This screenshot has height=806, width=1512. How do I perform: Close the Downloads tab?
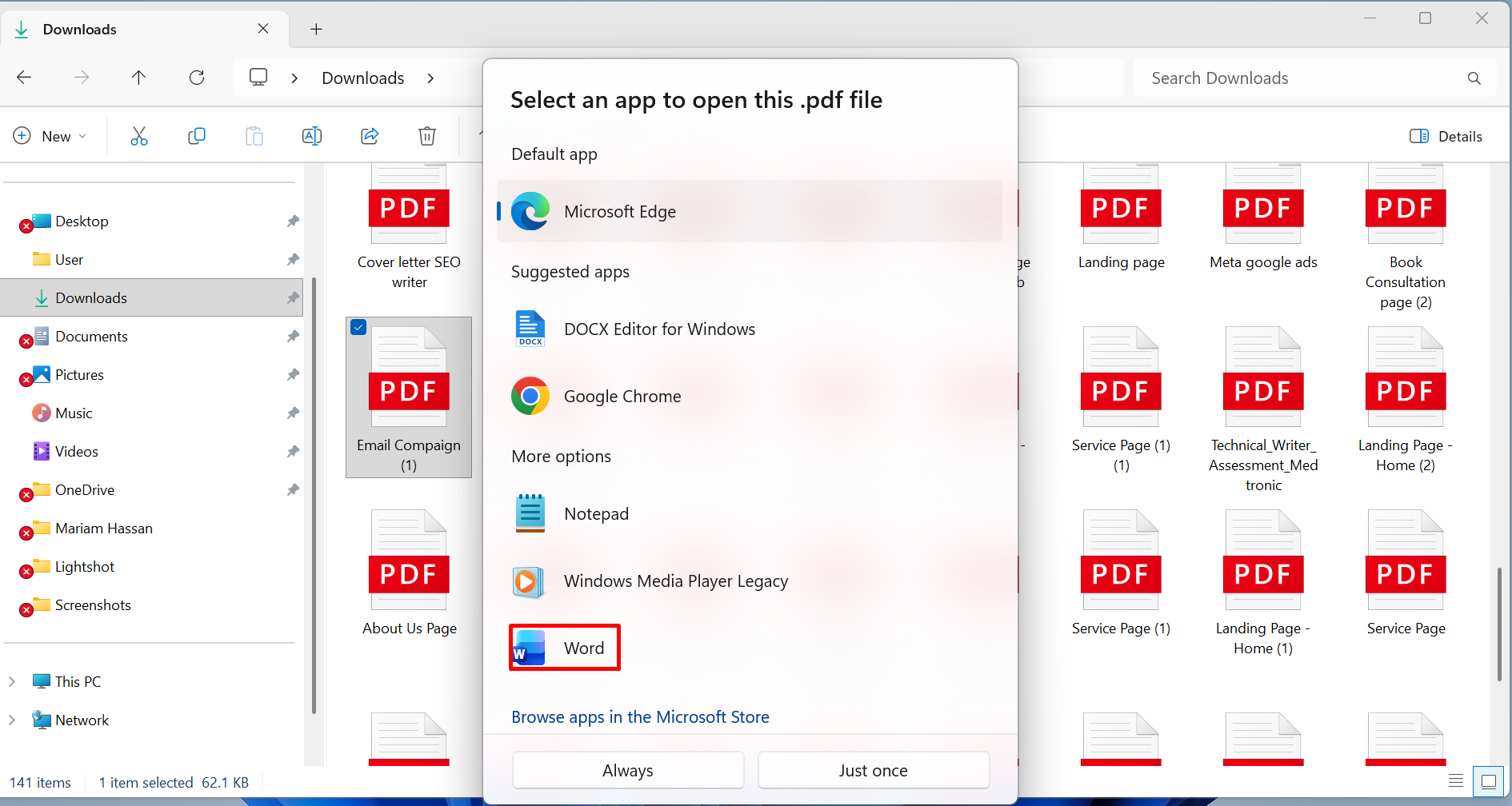[x=263, y=29]
